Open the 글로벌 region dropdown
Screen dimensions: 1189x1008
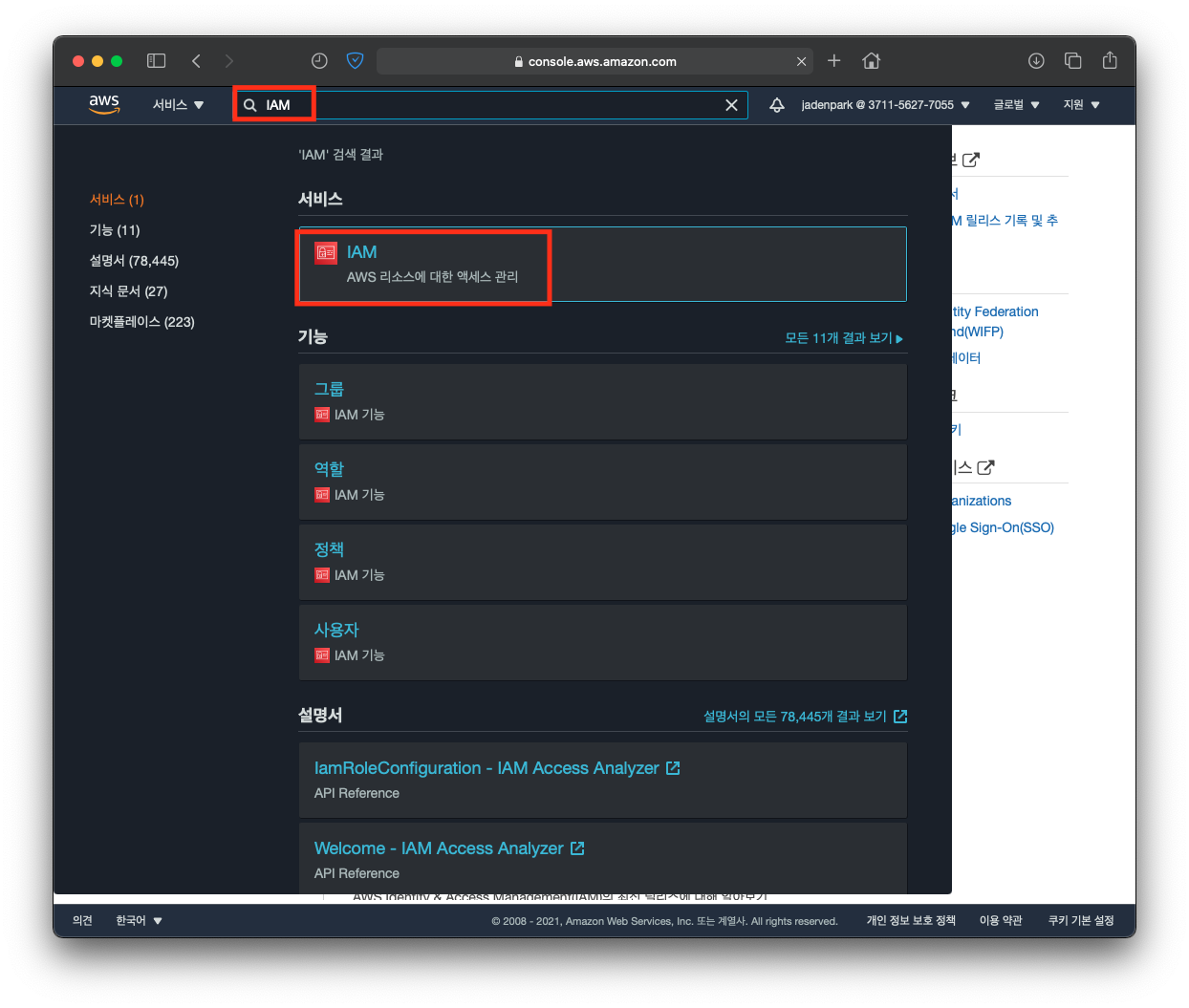(1016, 105)
